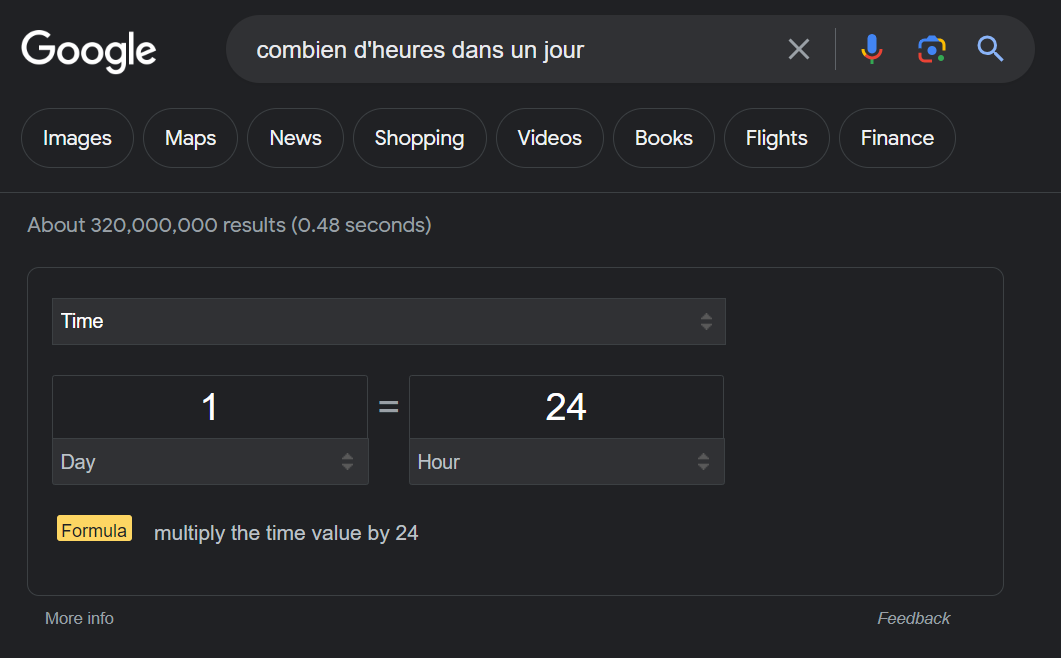Open Google Lens image search

click(x=931, y=49)
